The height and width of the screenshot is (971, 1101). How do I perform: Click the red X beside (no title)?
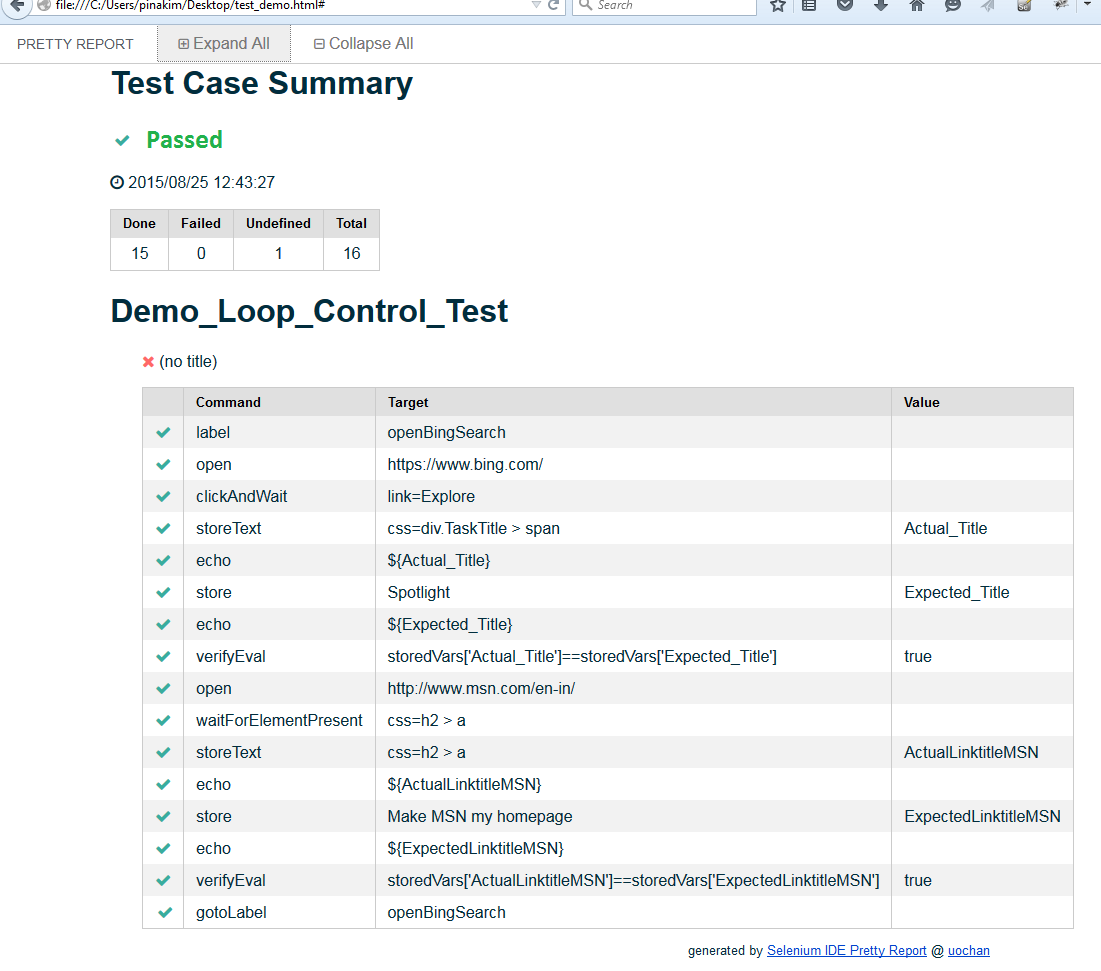pyautogui.click(x=148, y=362)
